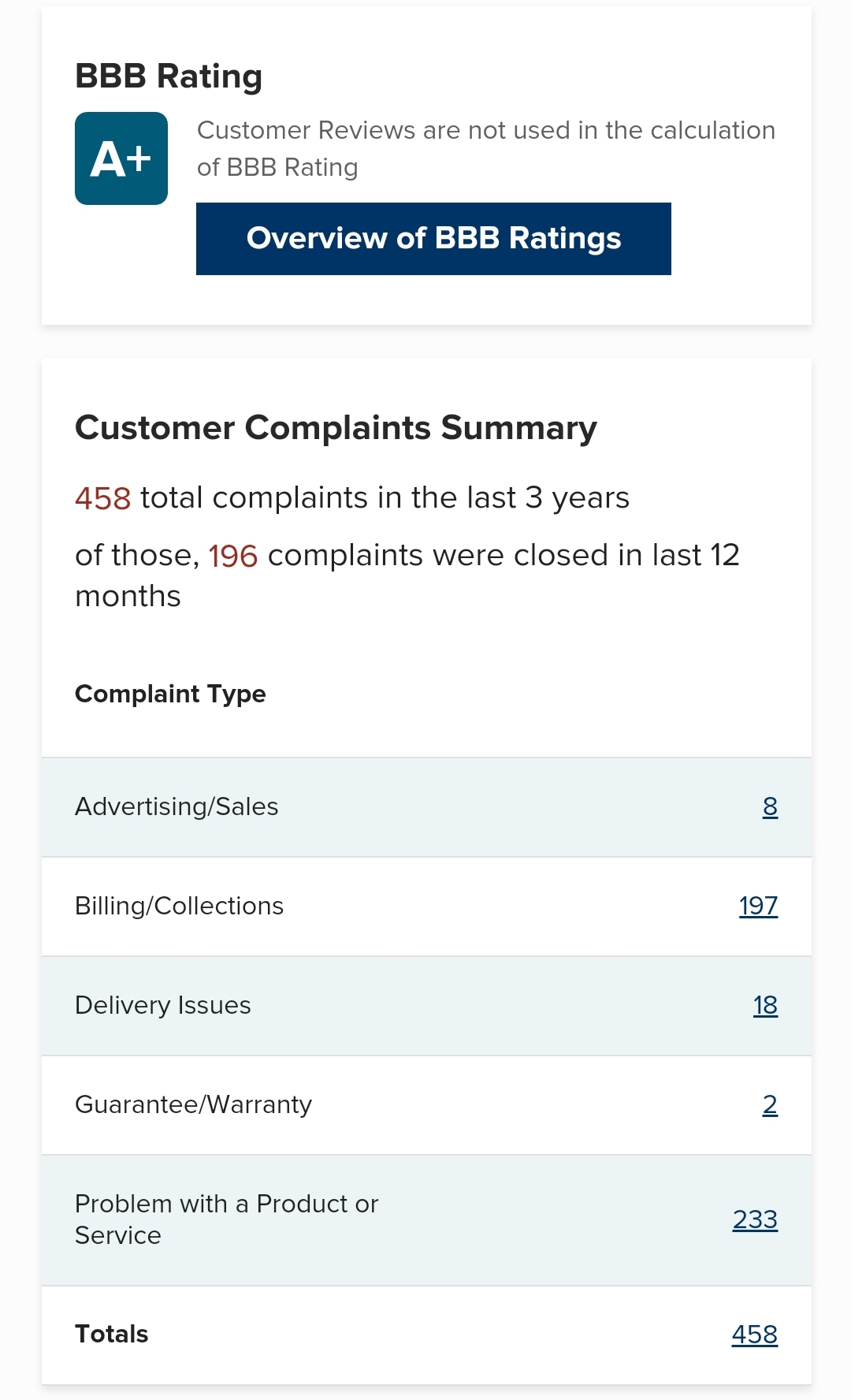View the 233 Product or Service complaints link
Screen dimensions: 851x1400
click(755, 1219)
